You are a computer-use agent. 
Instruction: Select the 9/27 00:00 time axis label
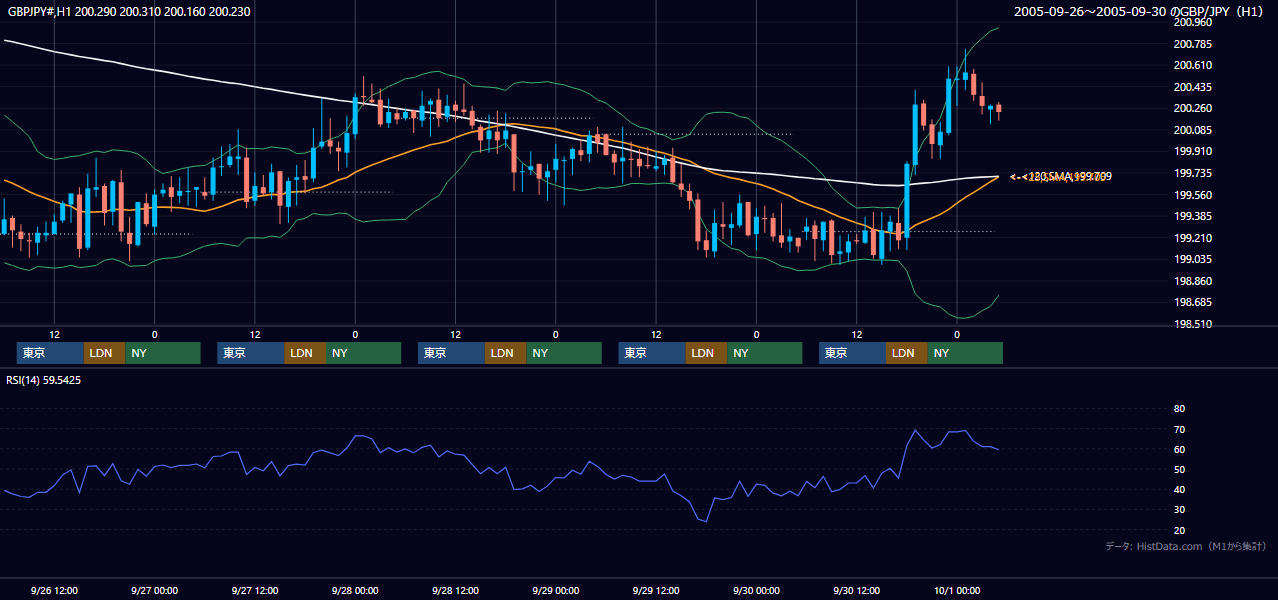(154, 591)
